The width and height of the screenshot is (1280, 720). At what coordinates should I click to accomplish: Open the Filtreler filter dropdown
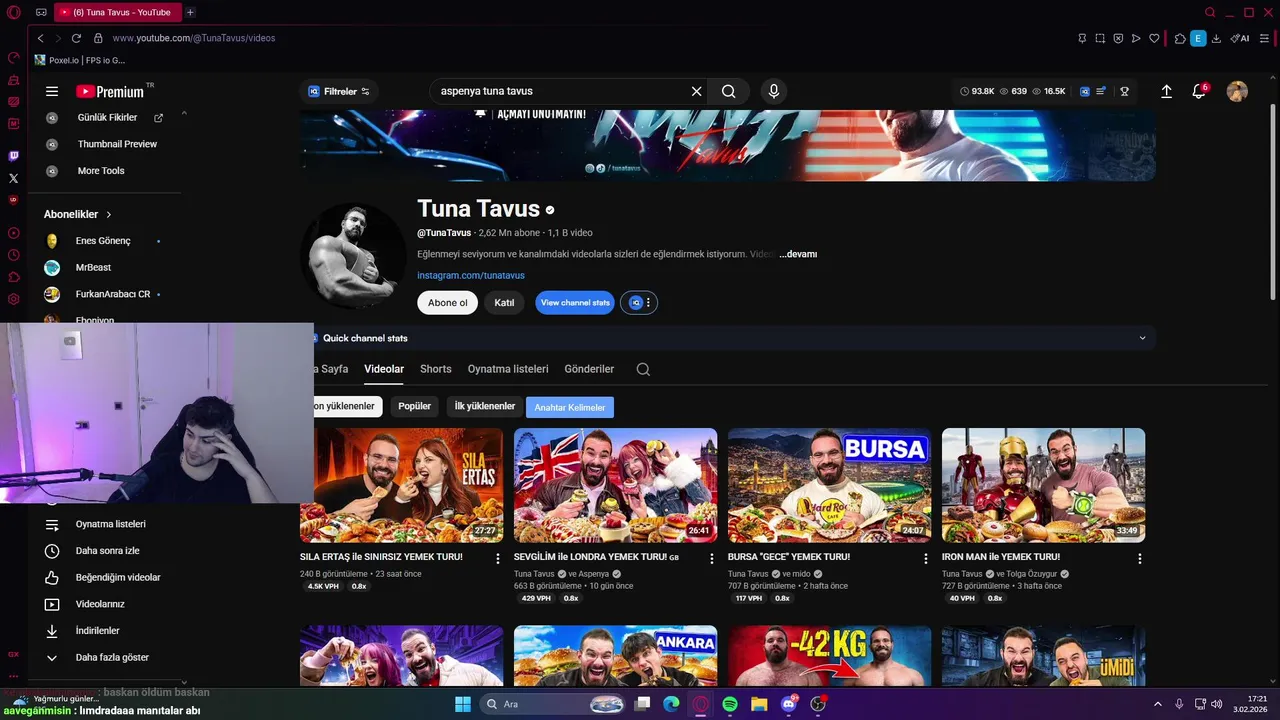pyautogui.click(x=339, y=91)
